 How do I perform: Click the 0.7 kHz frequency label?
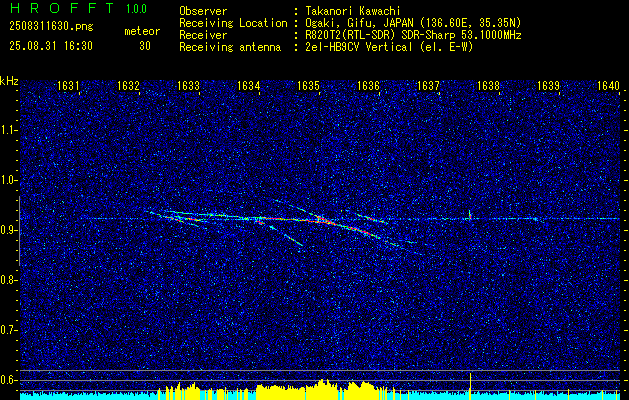pyautogui.click(x=8, y=330)
